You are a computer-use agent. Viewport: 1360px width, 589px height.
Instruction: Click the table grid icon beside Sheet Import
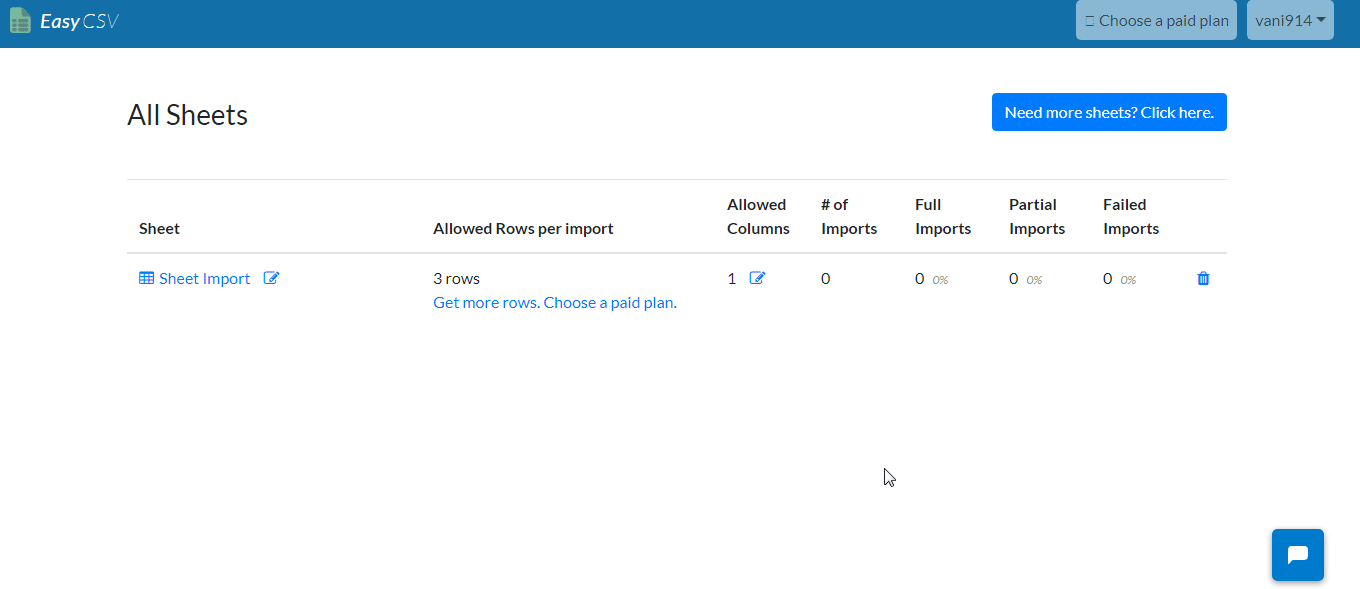pyautogui.click(x=147, y=278)
